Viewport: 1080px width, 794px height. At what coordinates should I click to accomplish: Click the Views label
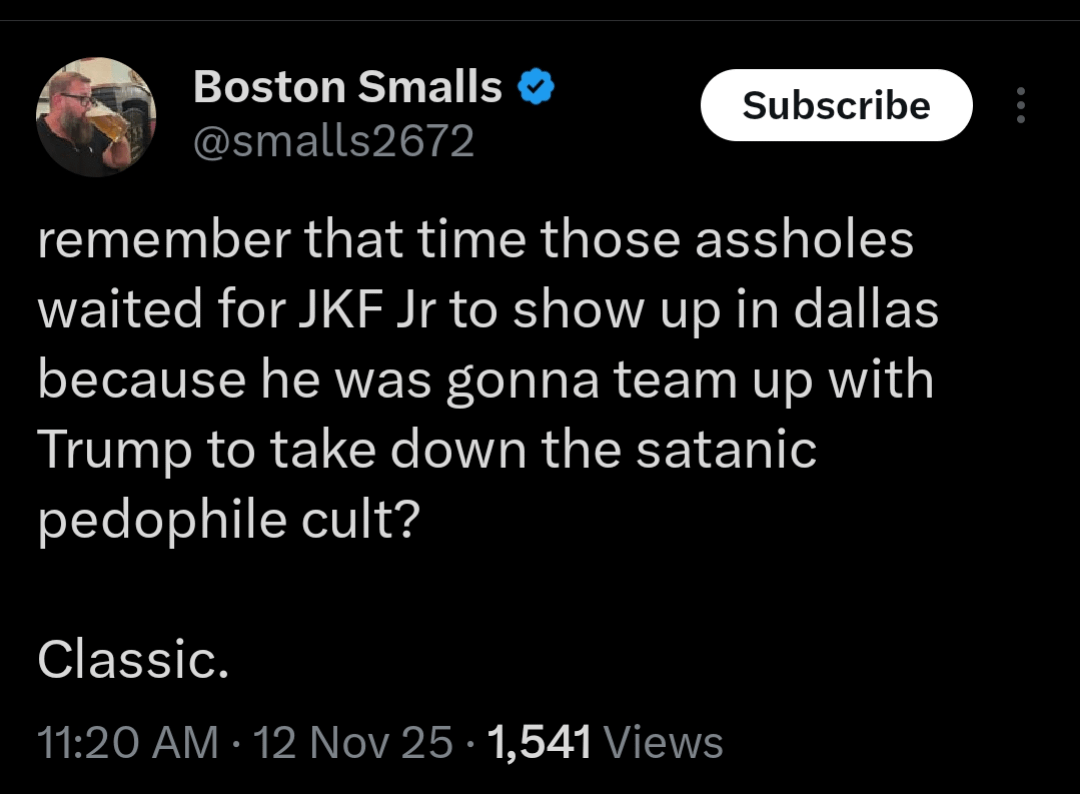(664, 742)
